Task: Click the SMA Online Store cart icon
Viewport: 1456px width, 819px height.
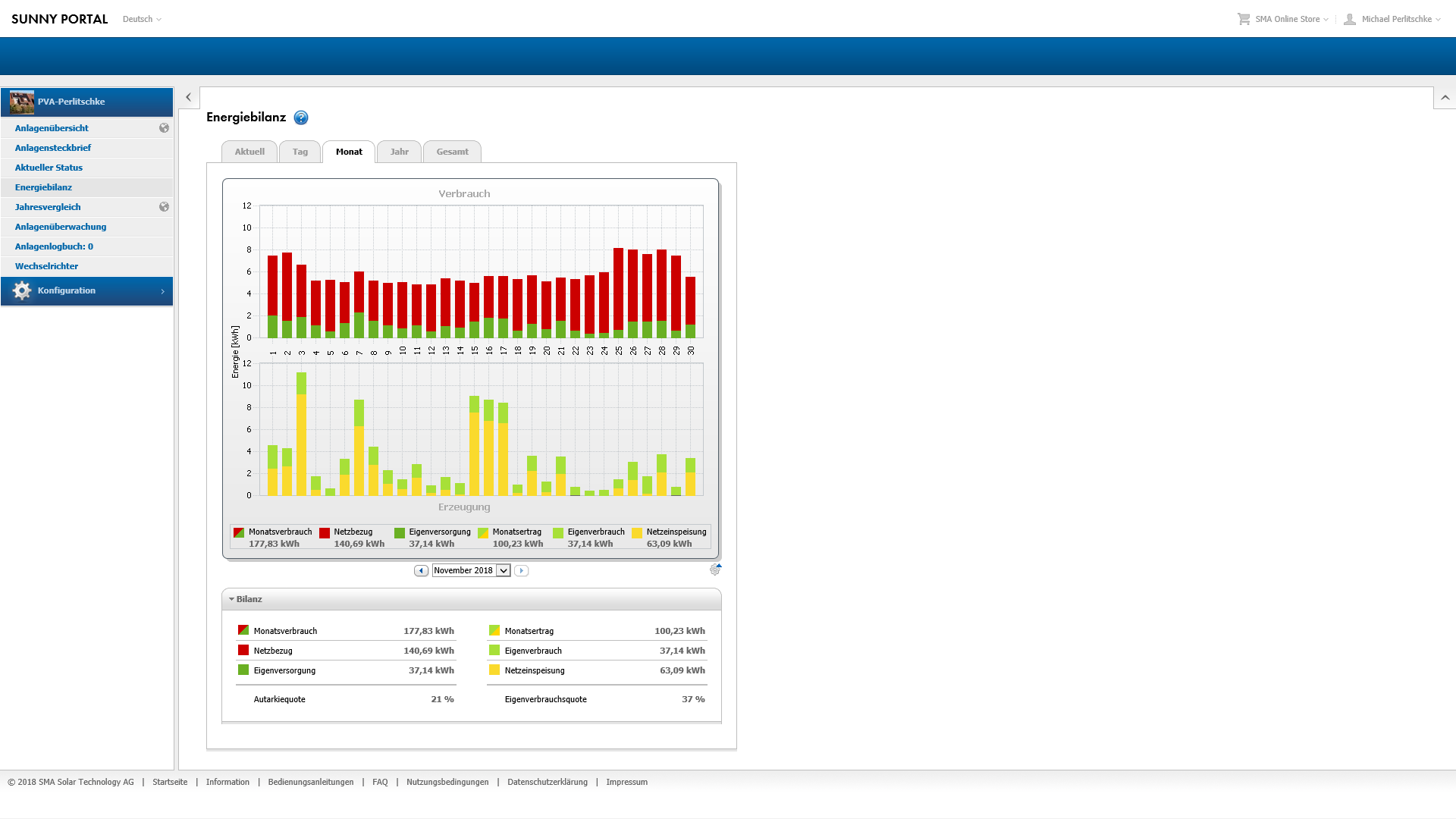Action: pyautogui.click(x=1244, y=19)
